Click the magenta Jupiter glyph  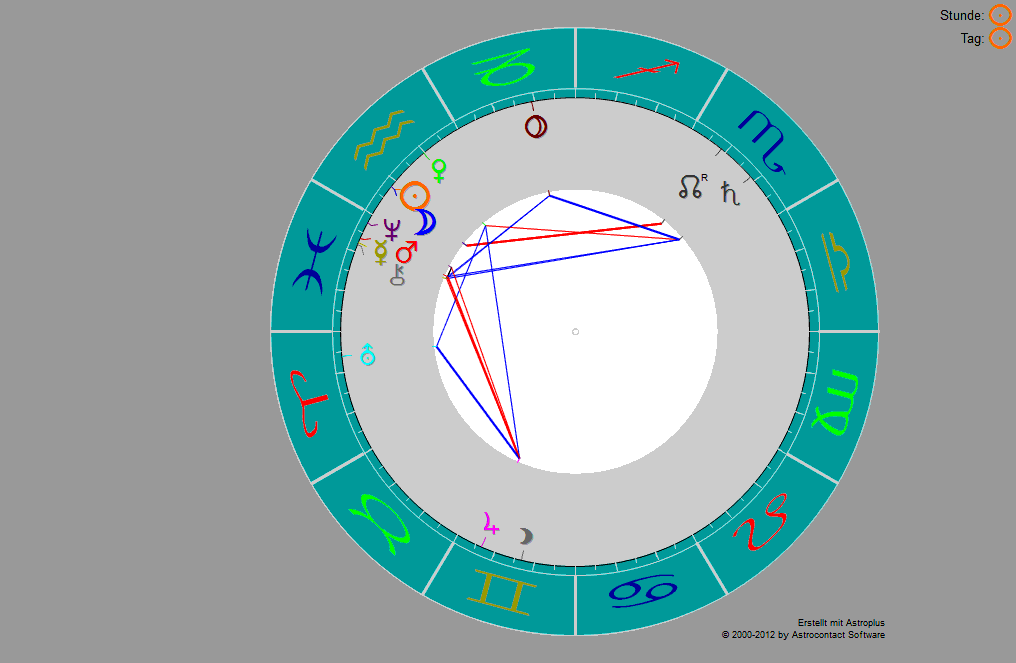coord(490,523)
